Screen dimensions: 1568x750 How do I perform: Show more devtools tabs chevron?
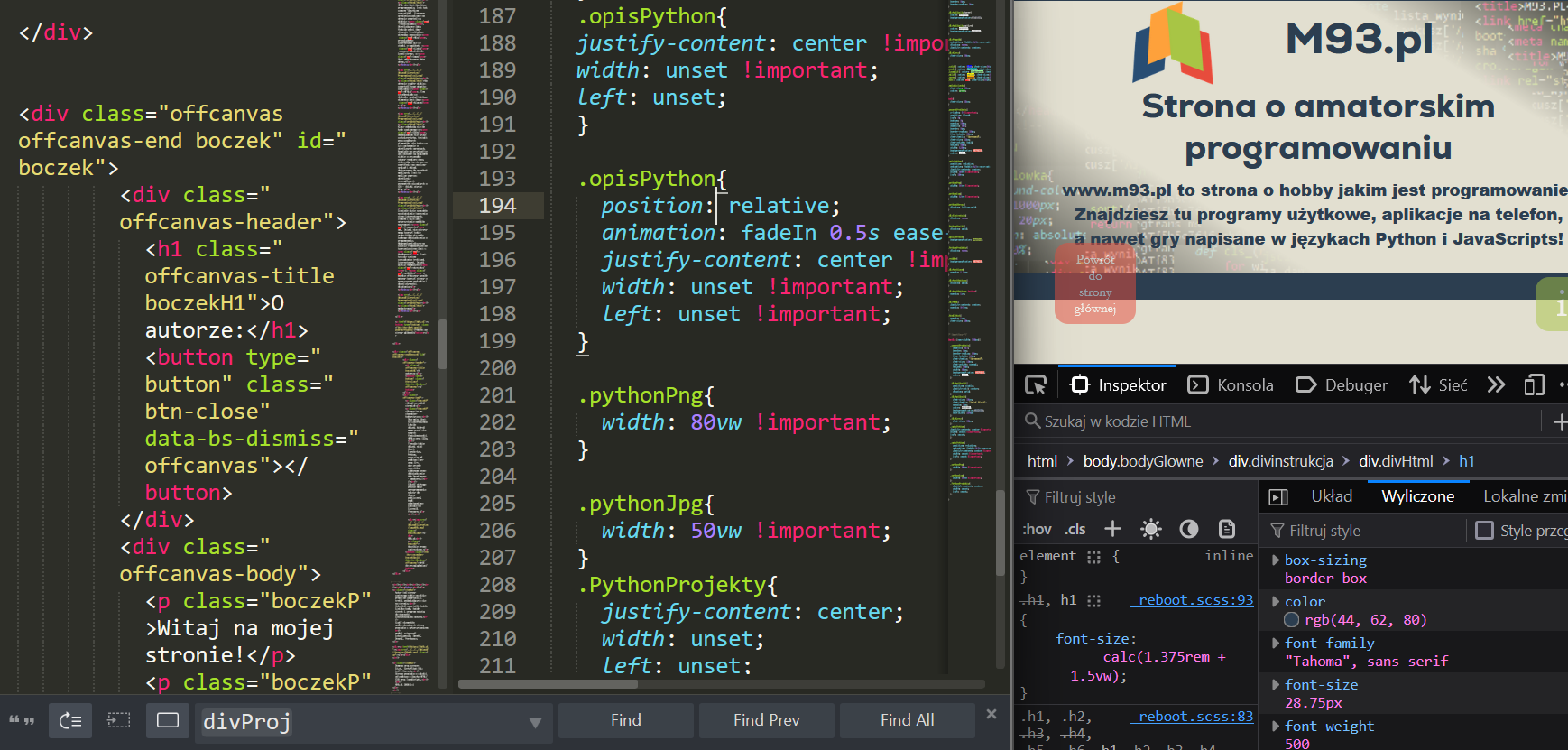click(x=1497, y=385)
